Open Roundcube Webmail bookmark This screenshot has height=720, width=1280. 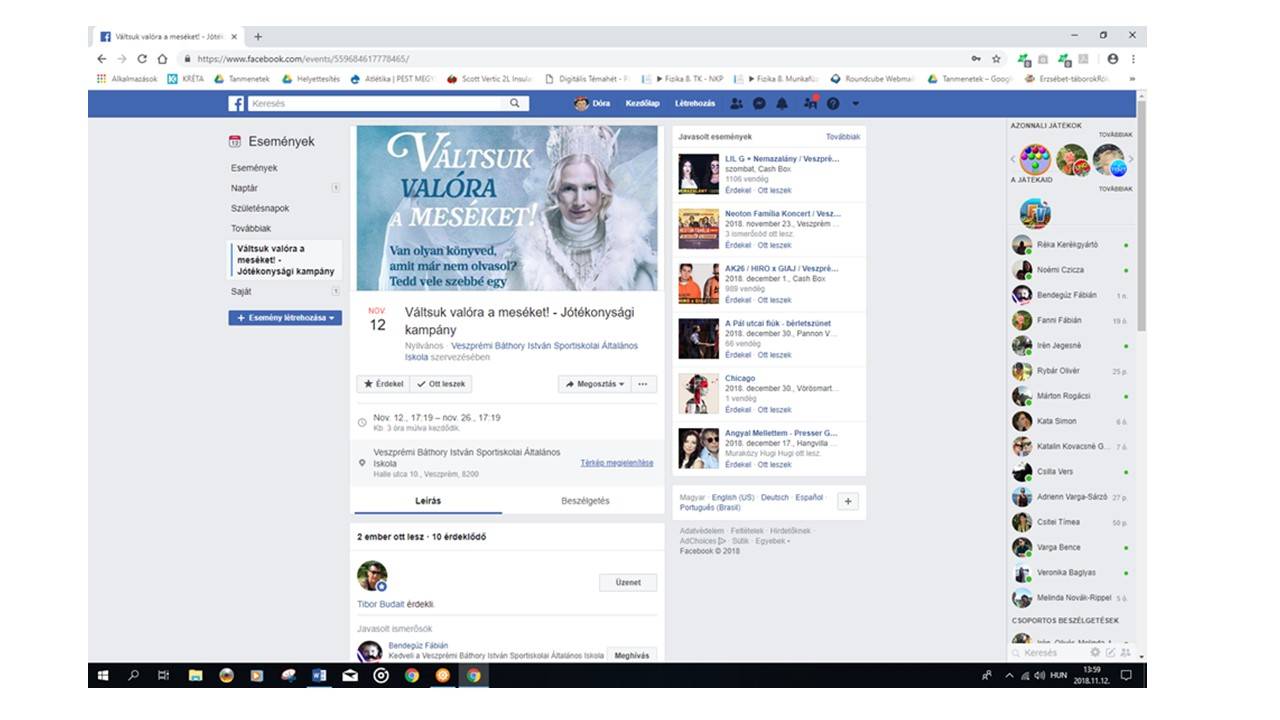tap(873, 79)
